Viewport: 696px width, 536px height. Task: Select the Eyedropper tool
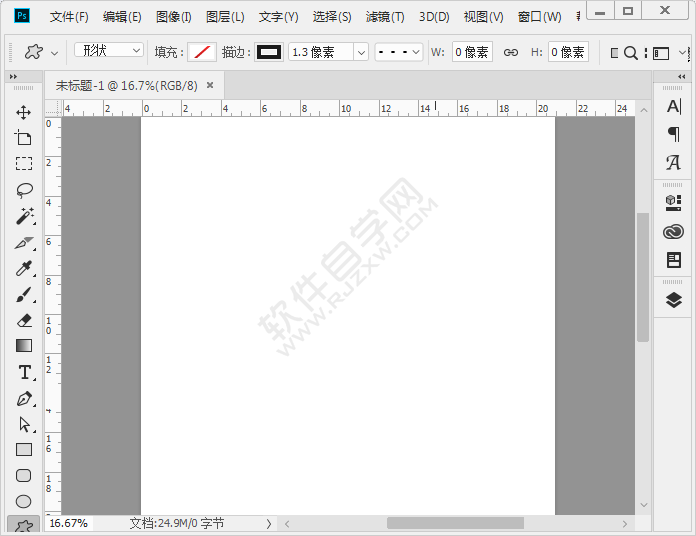24,268
